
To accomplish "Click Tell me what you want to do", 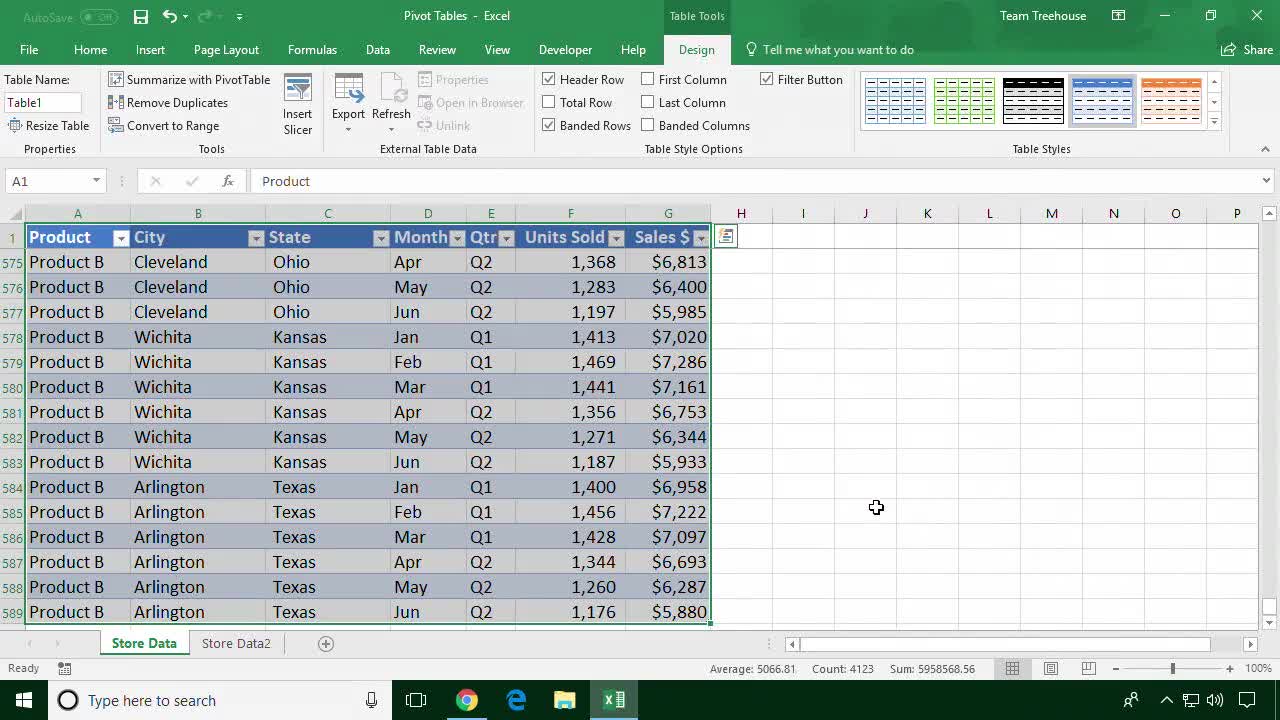I will point(829,50).
